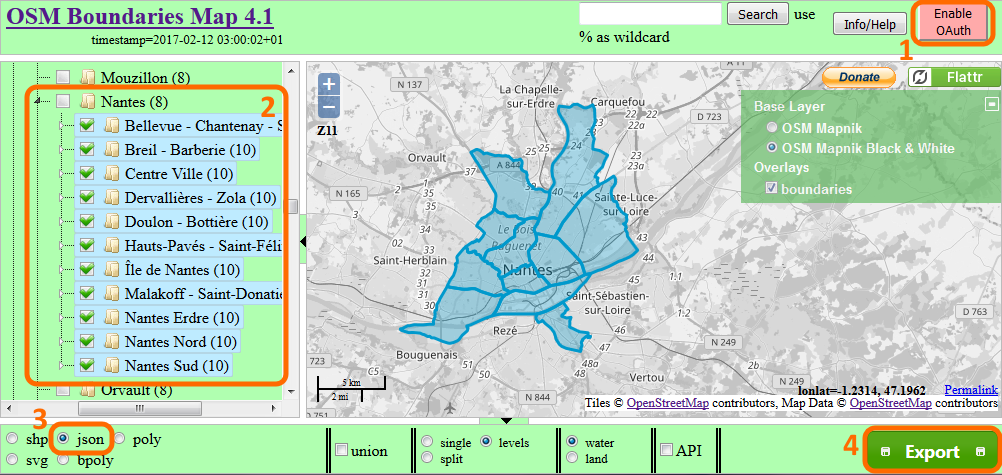Click the Donate button
Image resolution: width=1002 pixels, height=475 pixels.
(x=859, y=77)
